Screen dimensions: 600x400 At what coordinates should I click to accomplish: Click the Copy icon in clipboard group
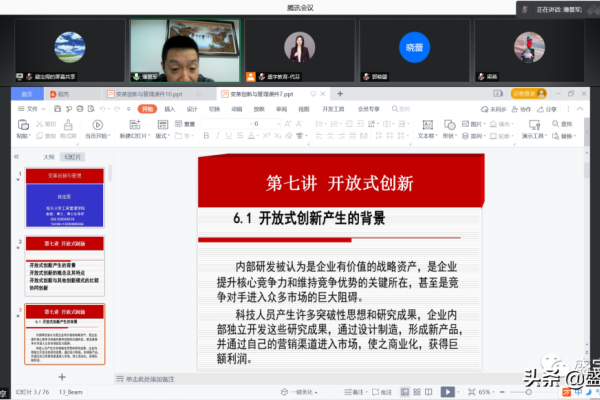coord(39,136)
